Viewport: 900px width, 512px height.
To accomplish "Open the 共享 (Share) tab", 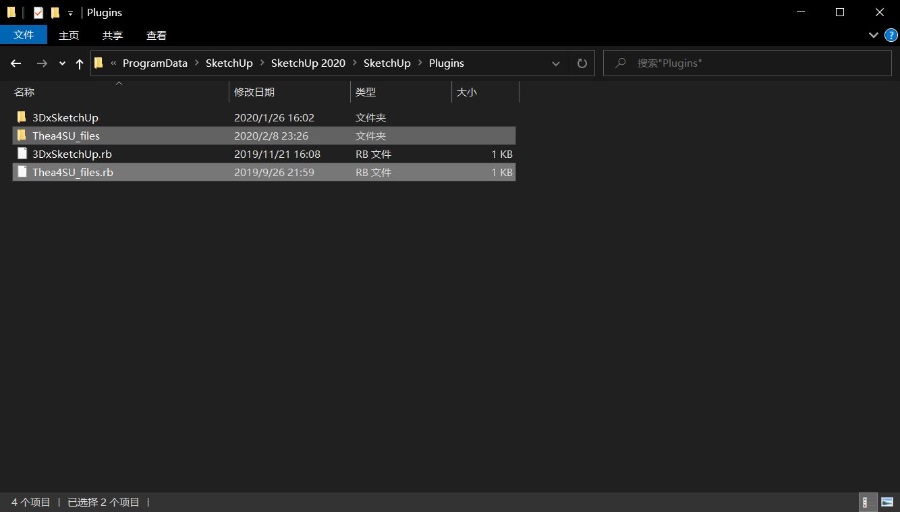I will (x=112, y=35).
